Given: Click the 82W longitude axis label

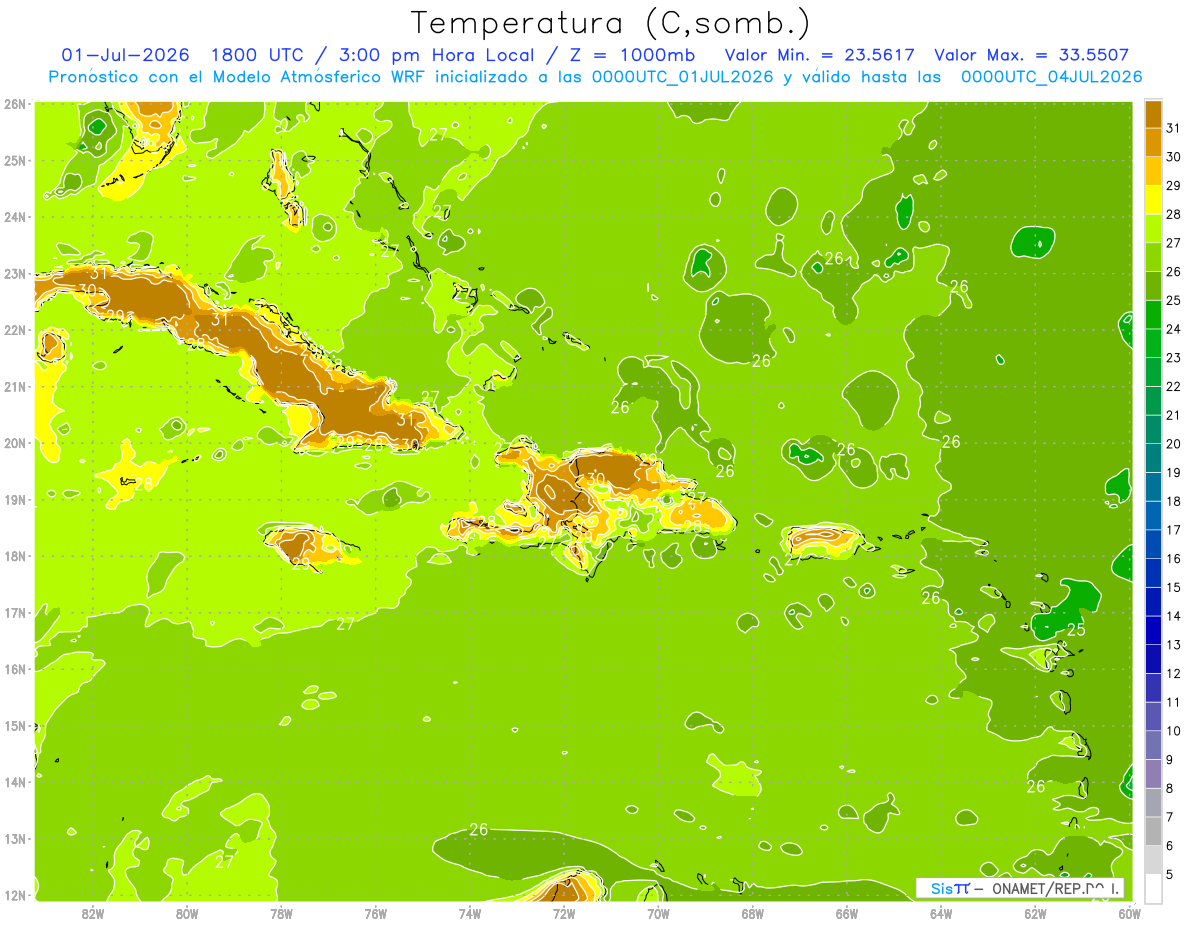Looking at the screenshot, I should pyautogui.click(x=93, y=914).
